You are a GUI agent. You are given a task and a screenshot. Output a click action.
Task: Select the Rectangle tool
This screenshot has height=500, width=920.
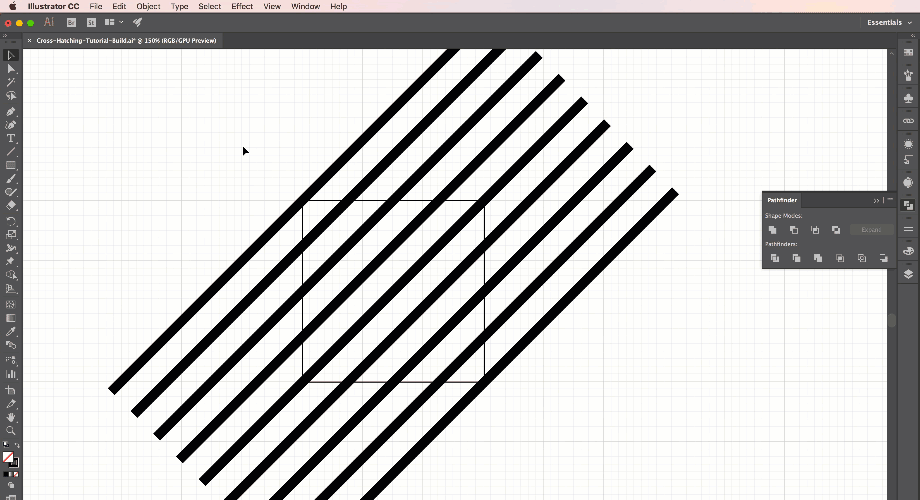pos(11,165)
